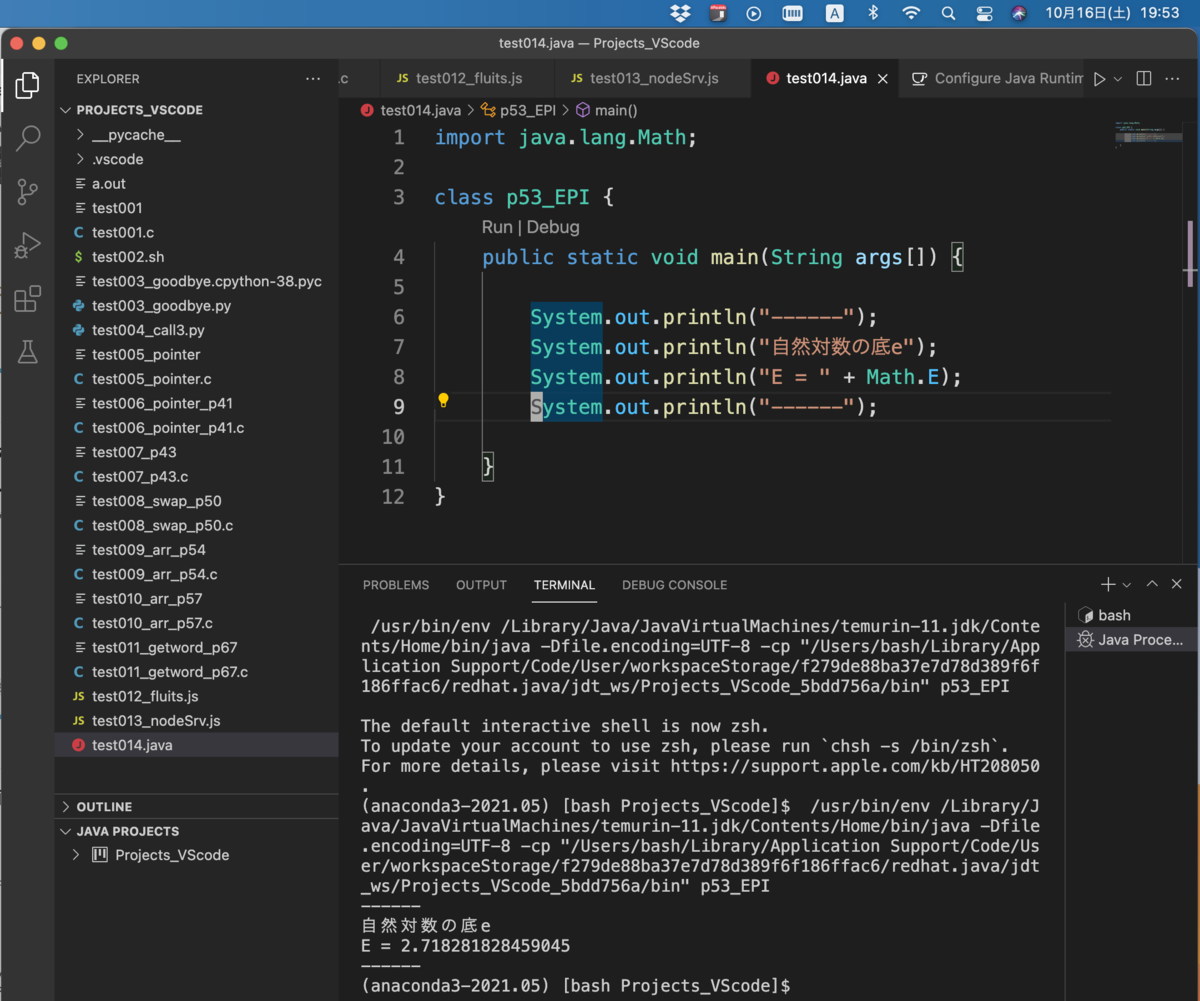
Task: Toggle the sidebar with the Explorer icon
Action: click(26, 85)
